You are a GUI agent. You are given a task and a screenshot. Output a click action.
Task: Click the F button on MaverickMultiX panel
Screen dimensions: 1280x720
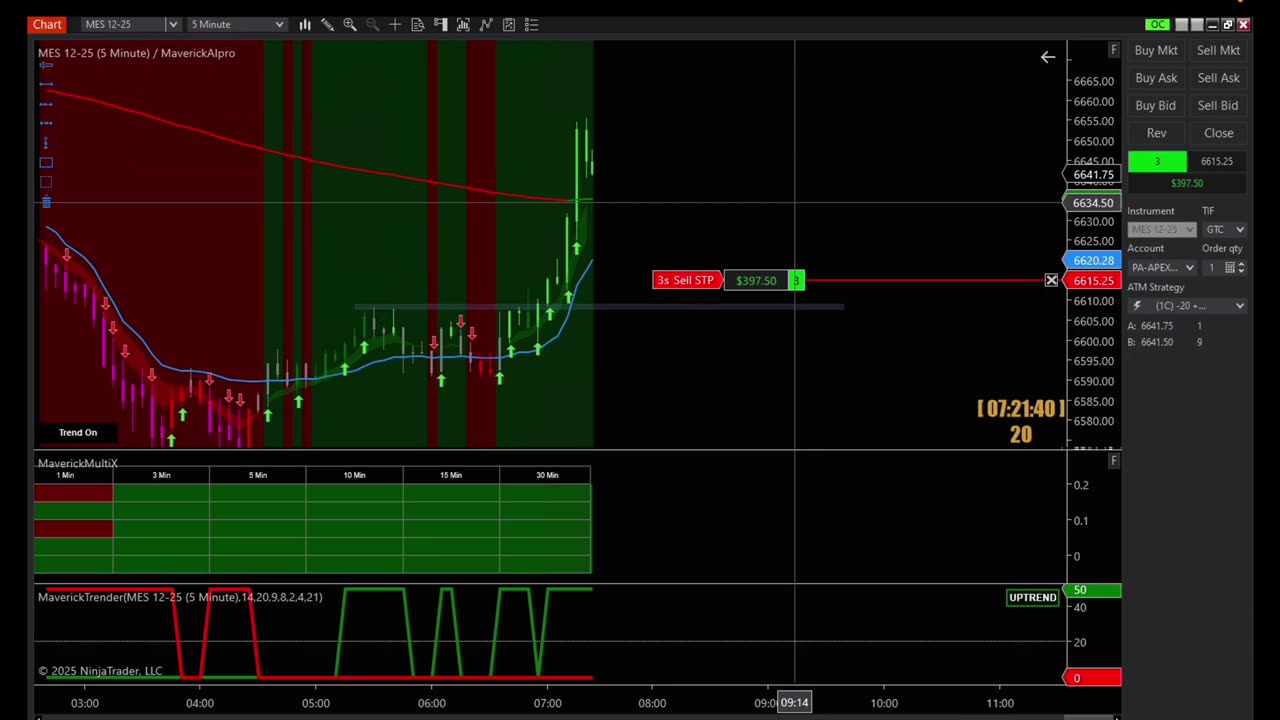(x=1114, y=461)
